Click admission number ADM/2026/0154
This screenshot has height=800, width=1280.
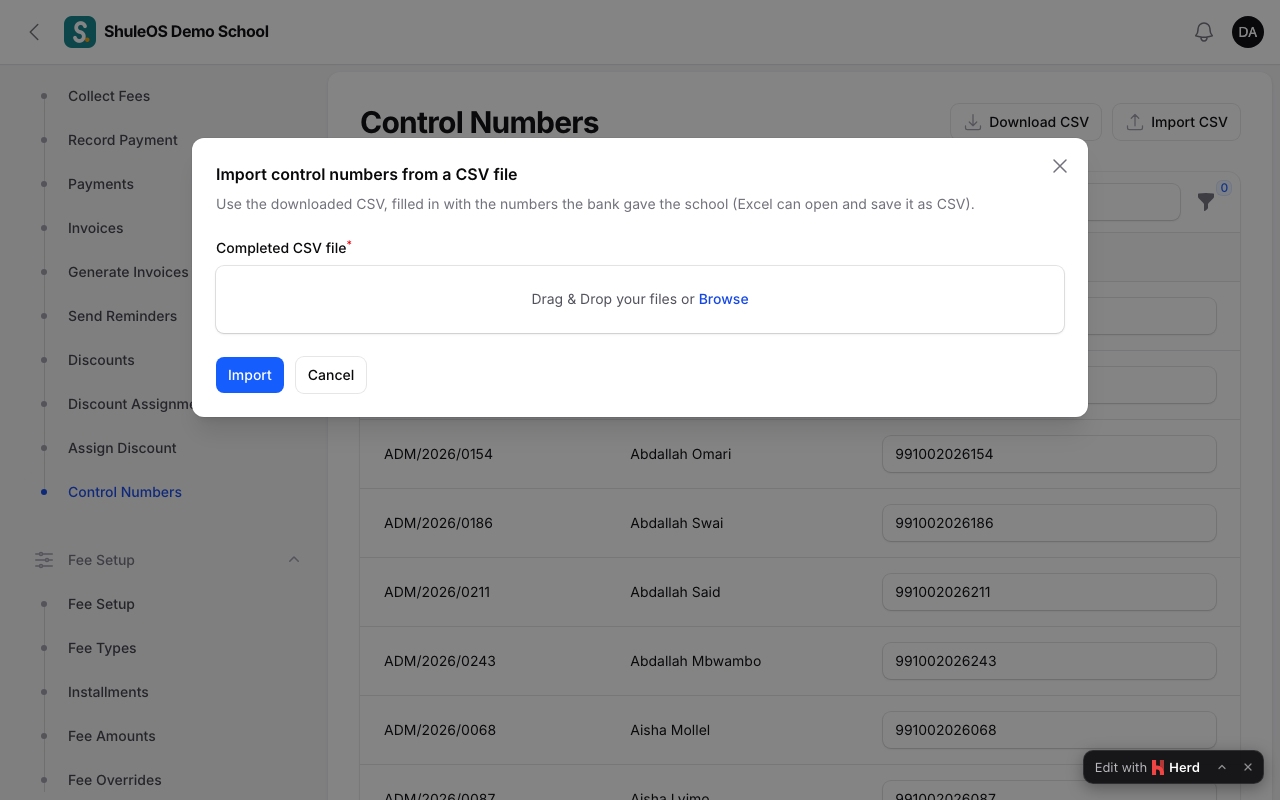point(438,454)
